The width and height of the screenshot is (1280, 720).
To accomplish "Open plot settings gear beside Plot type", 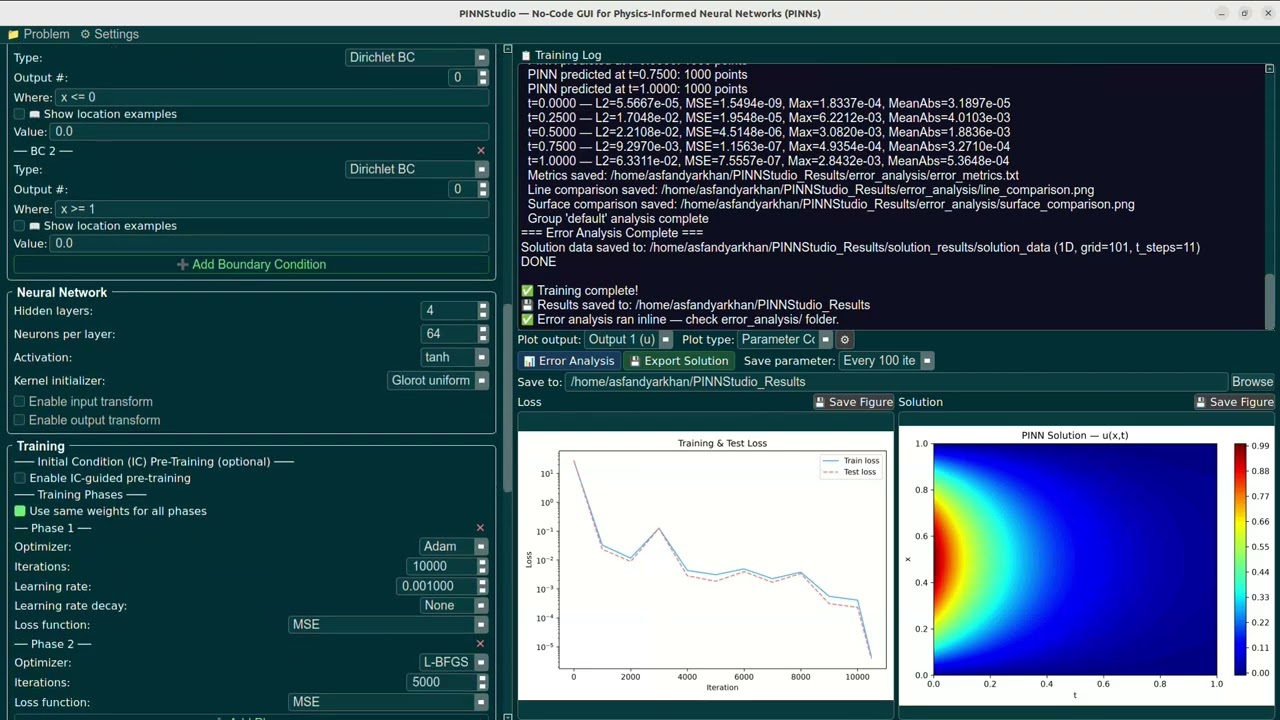I will tap(844, 340).
